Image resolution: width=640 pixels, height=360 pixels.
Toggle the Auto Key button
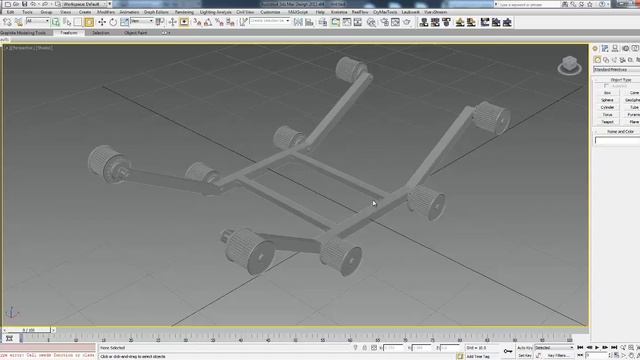524,348
